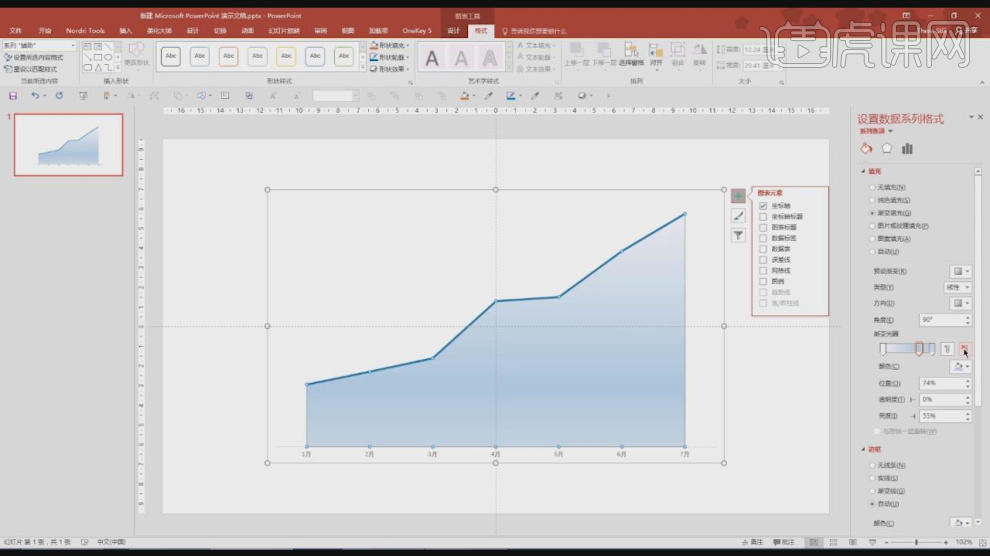Uncheck the 坐标轴 axes checkbox
The image size is (990, 556).
coord(763,206)
